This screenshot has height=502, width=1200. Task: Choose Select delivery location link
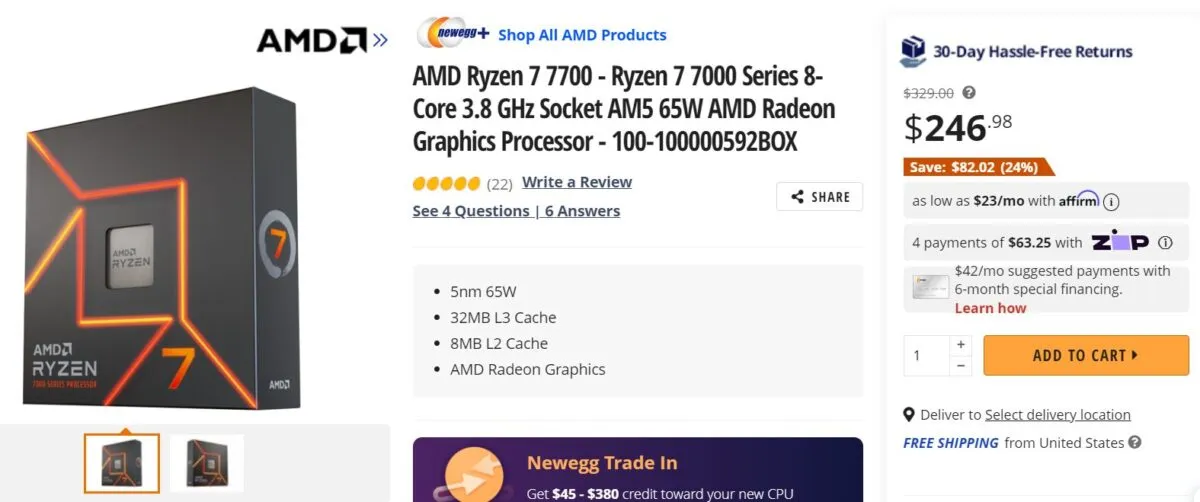click(x=1057, y=415)
